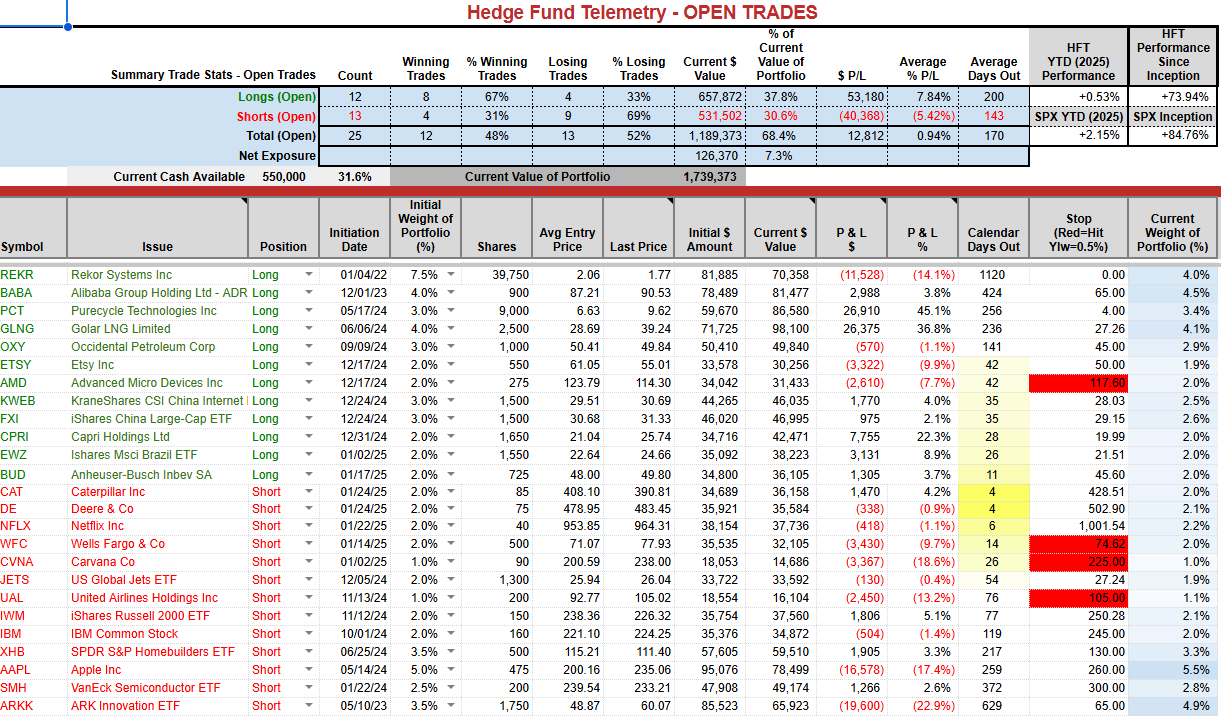
Task: Click the Caterpillar Inc issue cell
Action: [157, 492]
